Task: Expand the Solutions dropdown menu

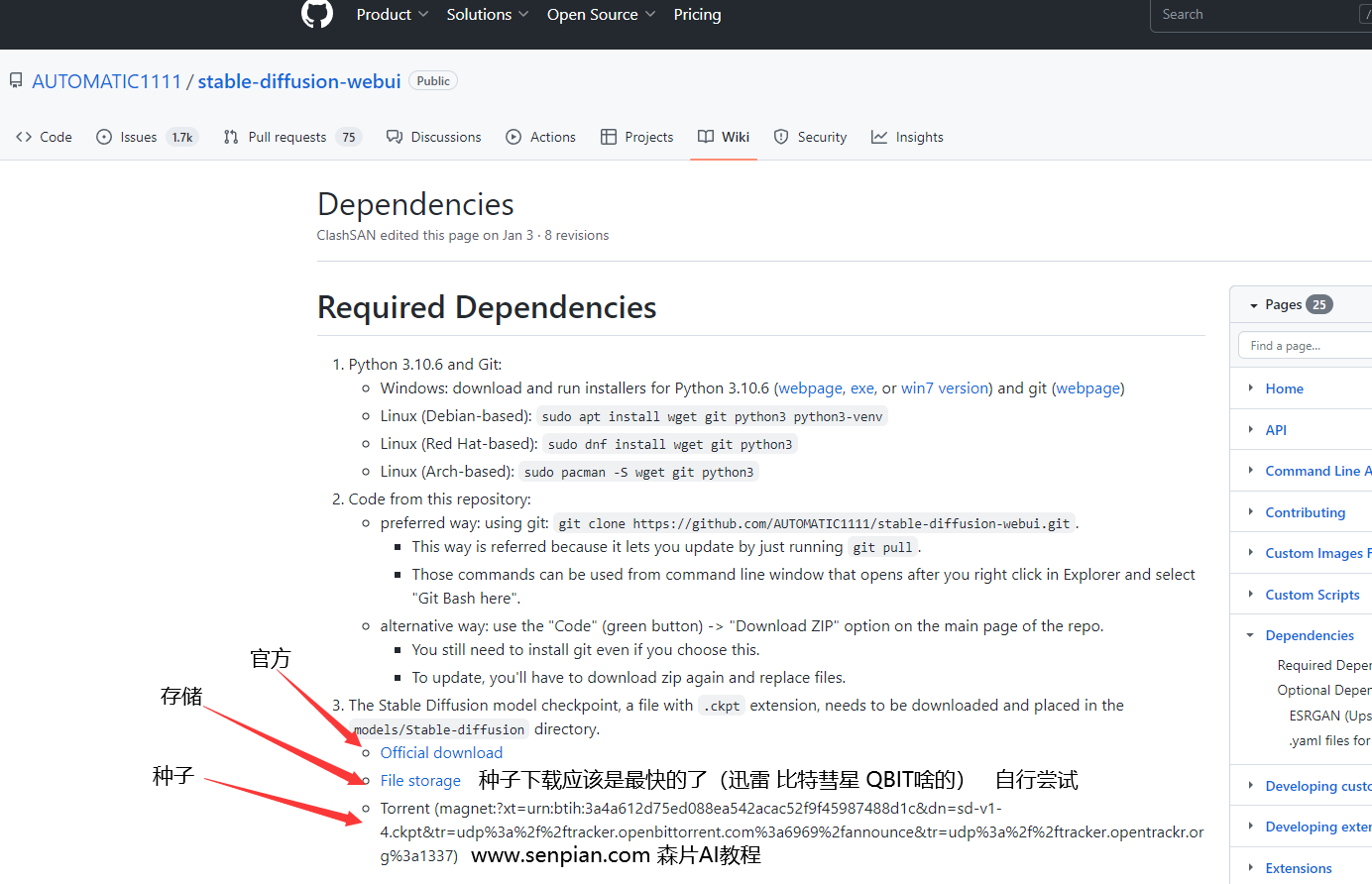Action: 487,15
